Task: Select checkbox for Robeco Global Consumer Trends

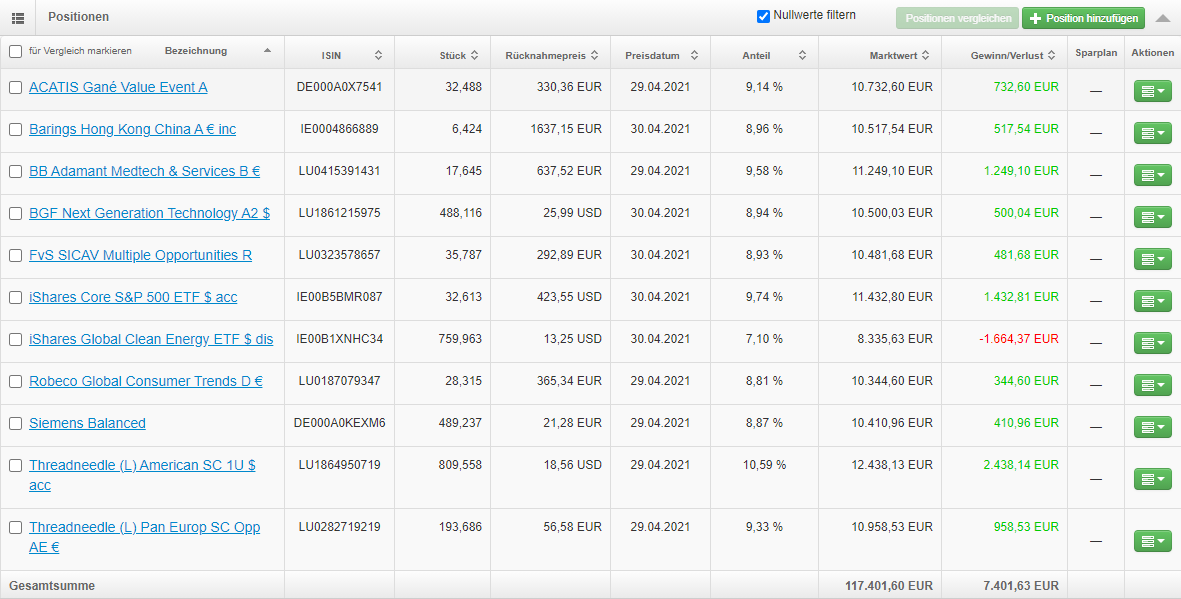Action: point(15,382)
